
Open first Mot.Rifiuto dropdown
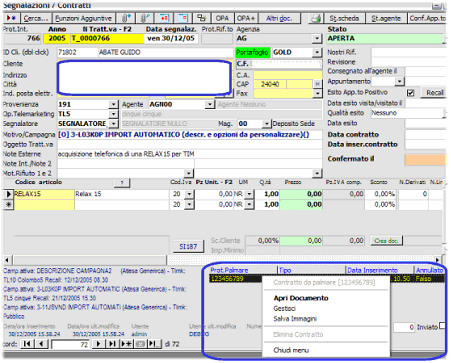pos(189,173)
